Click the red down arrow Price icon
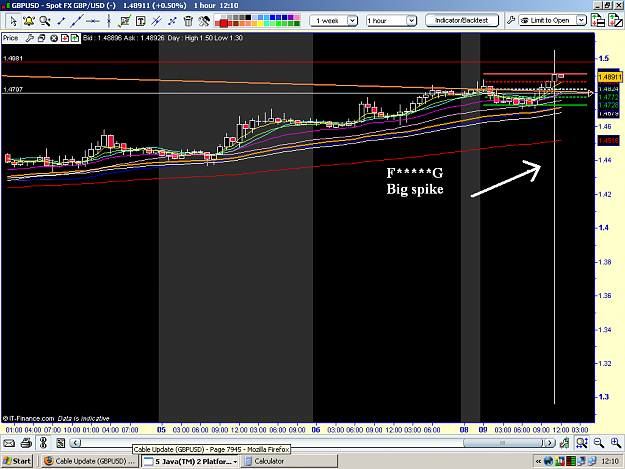 [x=65, y=38]
